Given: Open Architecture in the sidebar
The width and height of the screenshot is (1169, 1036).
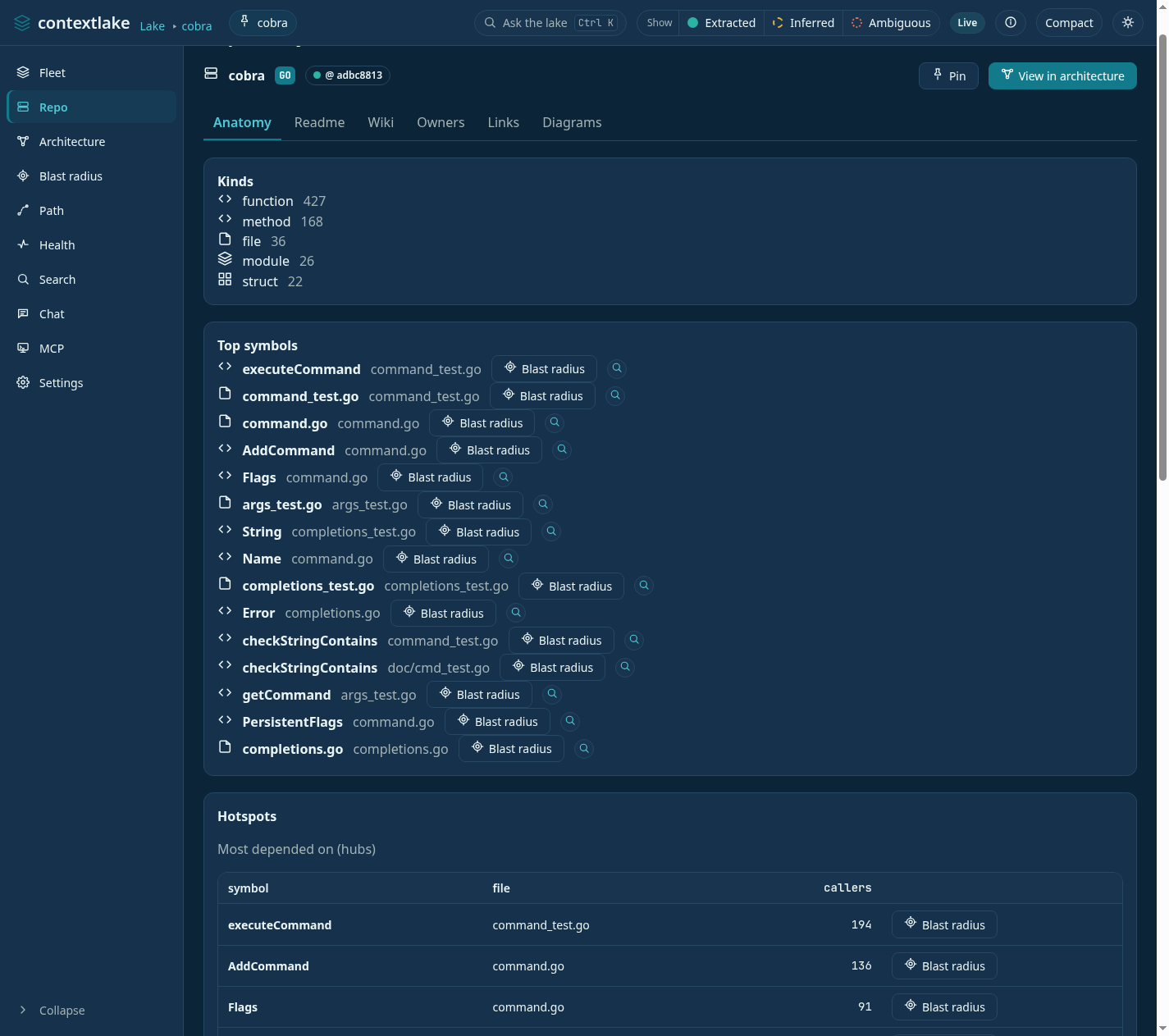Looking at the screenshot, I should (91, 142).
